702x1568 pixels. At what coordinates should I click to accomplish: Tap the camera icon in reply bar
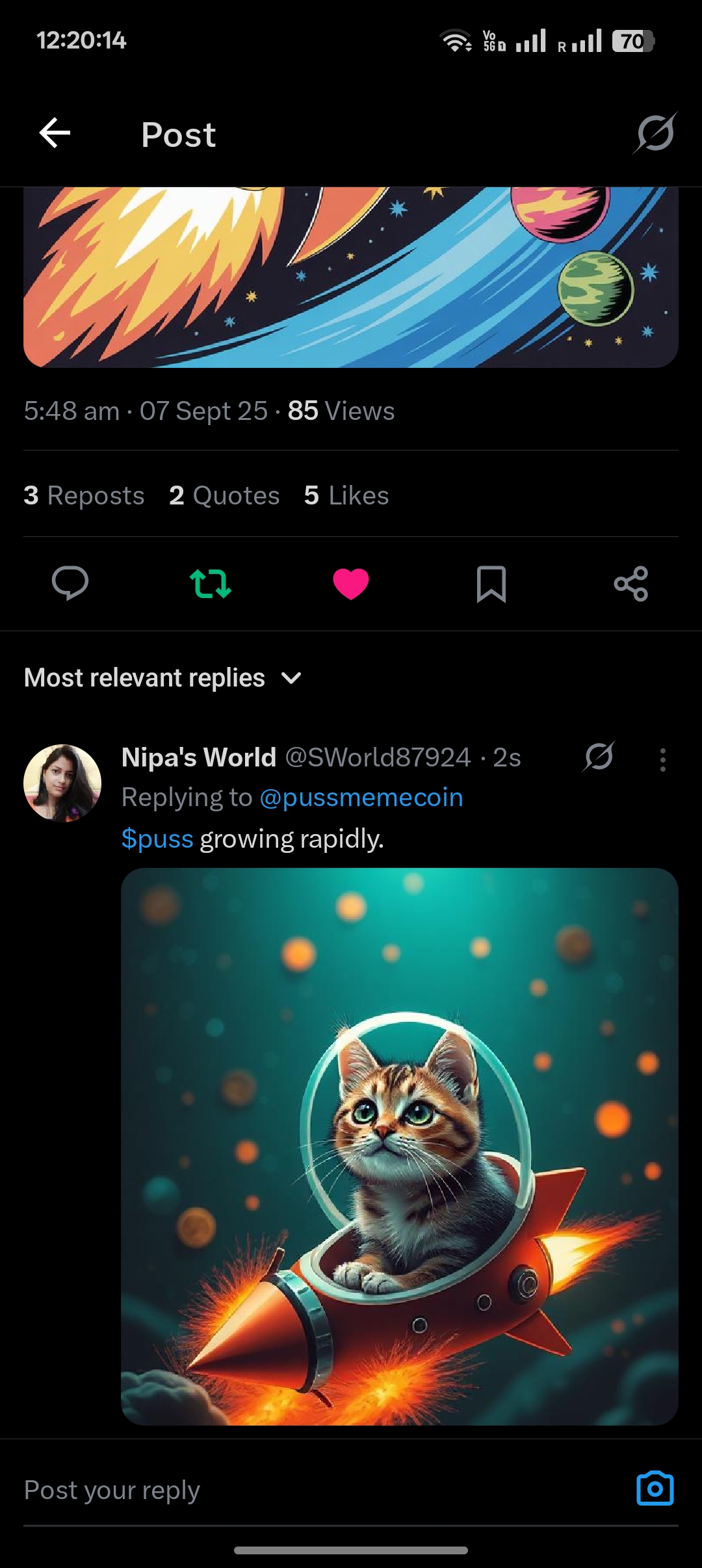[655, 1489]
